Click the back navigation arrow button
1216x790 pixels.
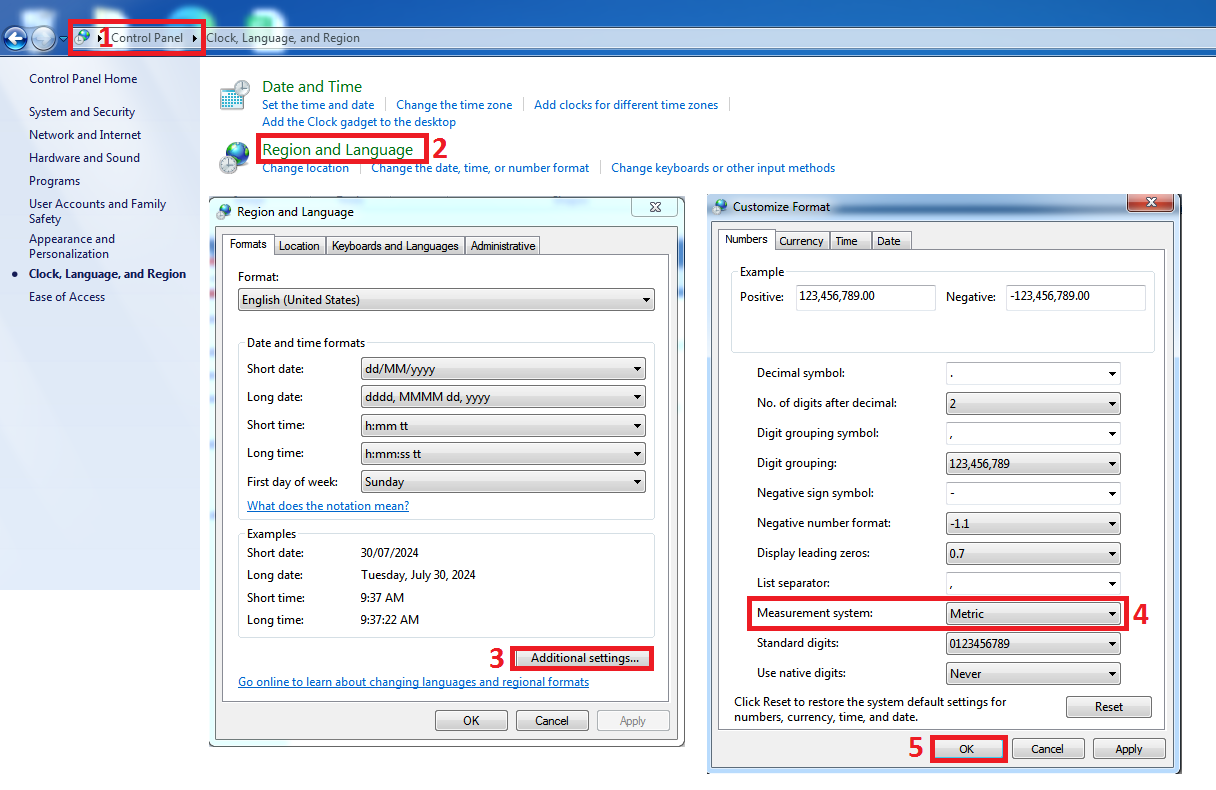click(15, 38)
